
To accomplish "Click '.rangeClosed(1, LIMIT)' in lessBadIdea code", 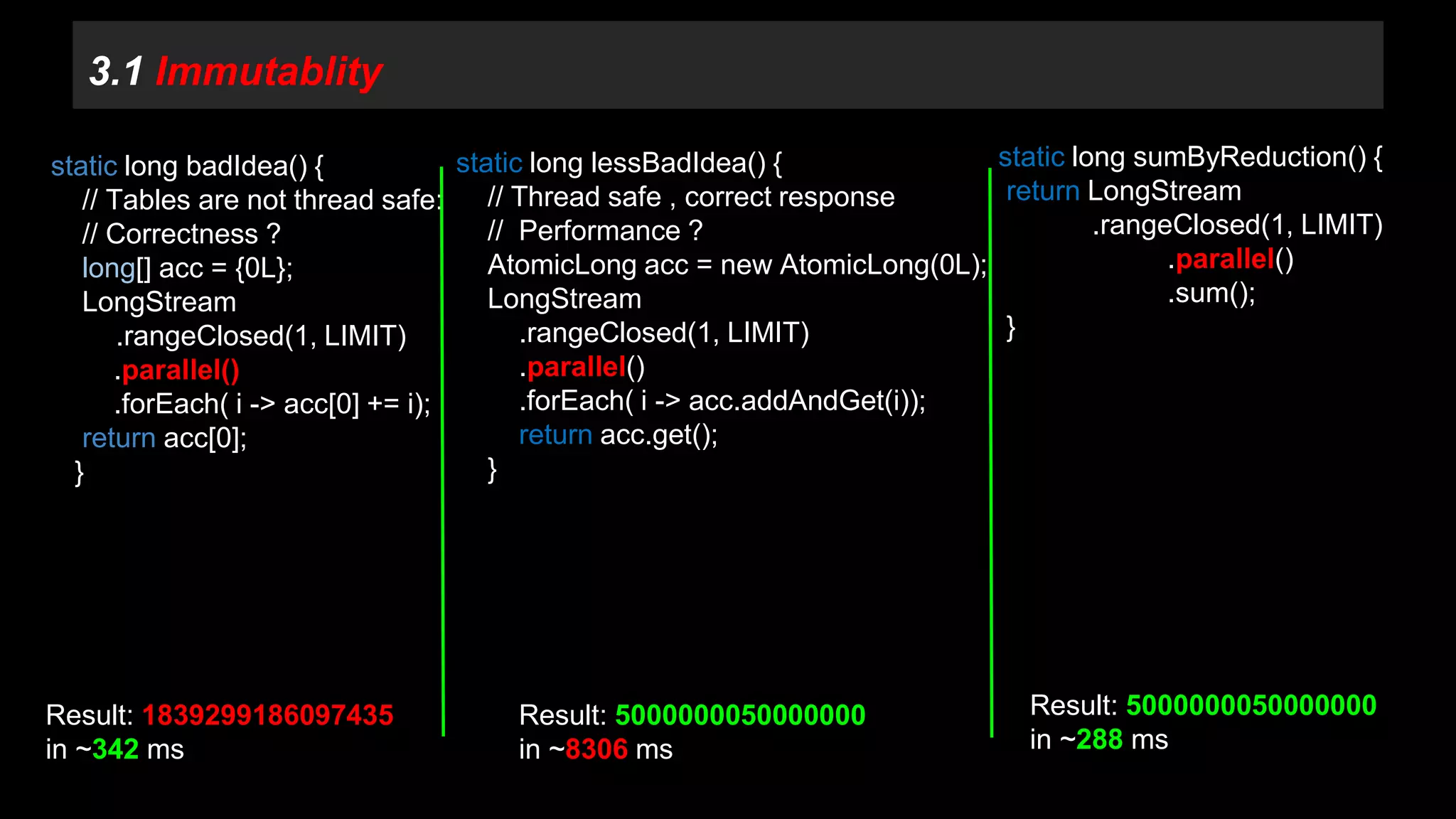I will 664,333.
